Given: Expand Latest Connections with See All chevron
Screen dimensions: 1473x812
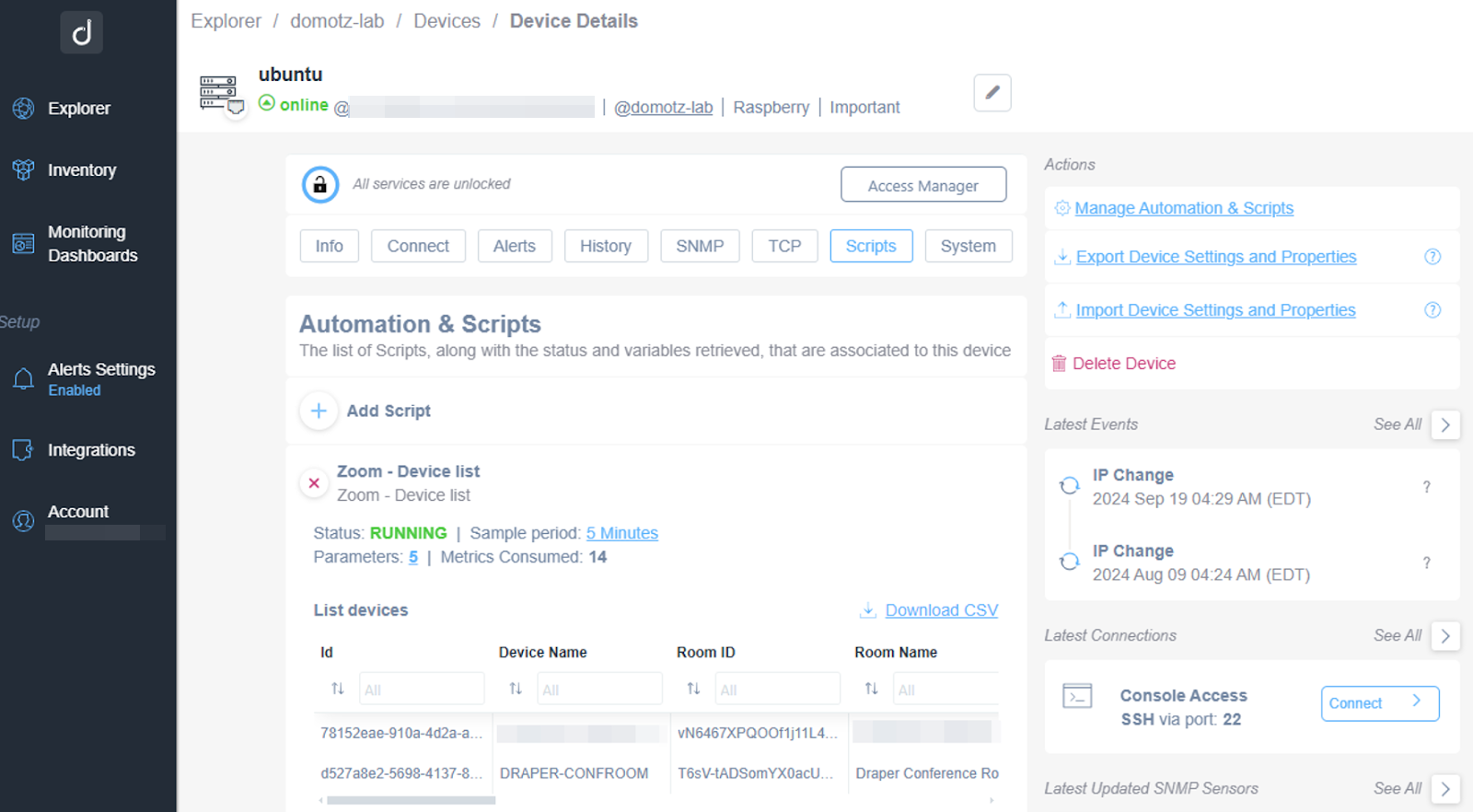Looking at the screenshot, I should (x=1444, y=636).
